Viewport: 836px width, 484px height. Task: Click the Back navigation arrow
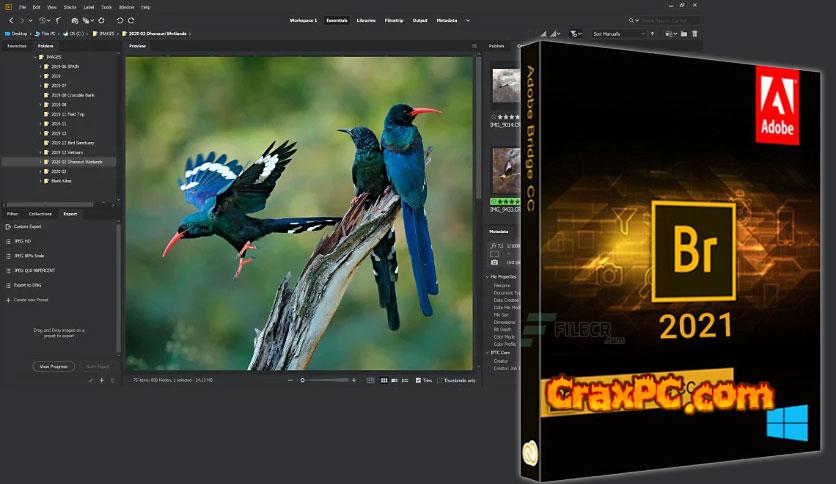(9, 20)
